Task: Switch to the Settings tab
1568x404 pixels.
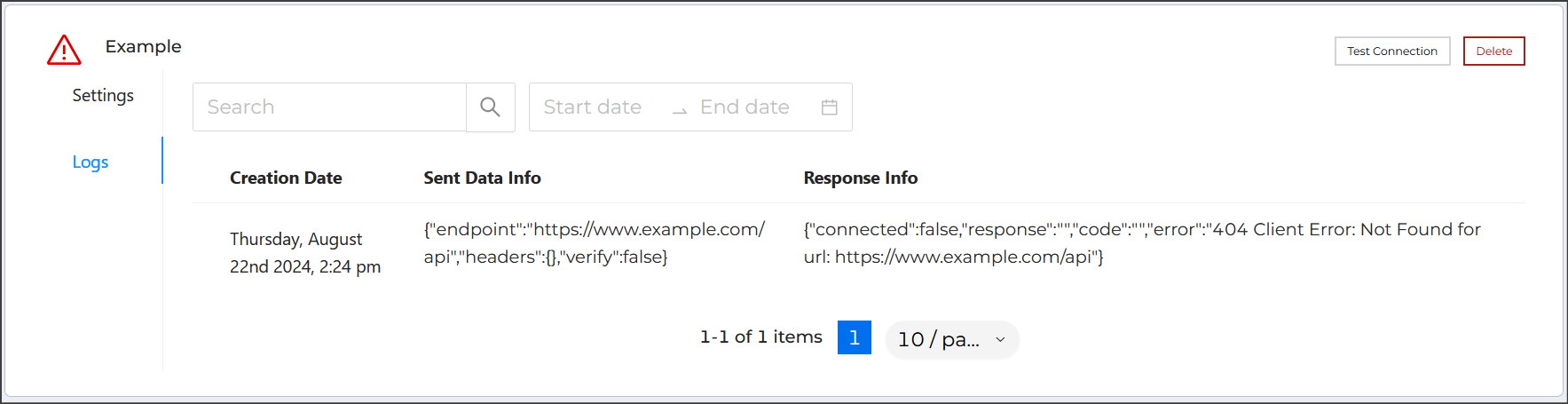Action: [x=103, y=95]
